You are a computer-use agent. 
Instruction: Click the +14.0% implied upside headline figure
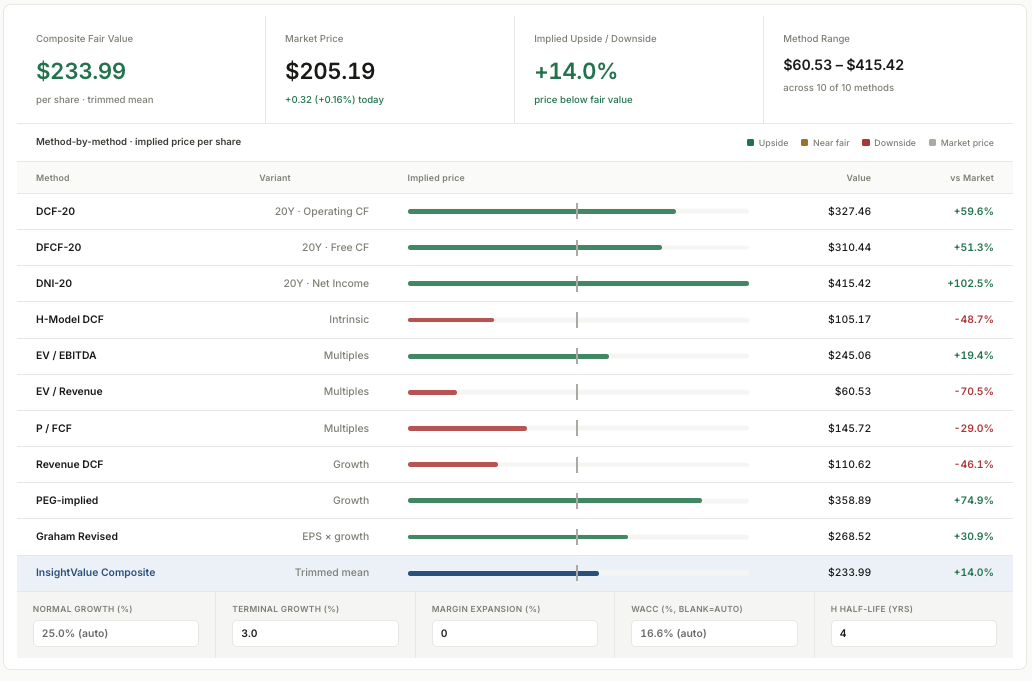(x=575, y=71)
